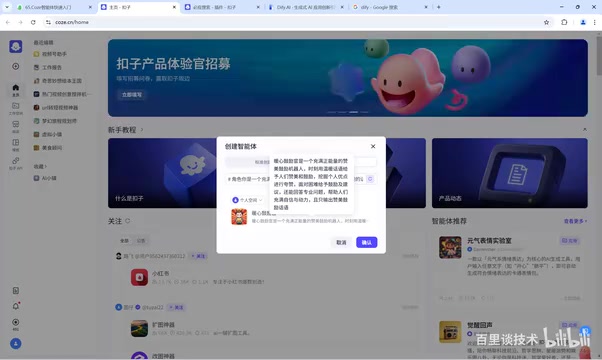Expand the 个人空间 workspace dropdown
Viewport: 602px width, 360px height.
(x=248, y=200)
